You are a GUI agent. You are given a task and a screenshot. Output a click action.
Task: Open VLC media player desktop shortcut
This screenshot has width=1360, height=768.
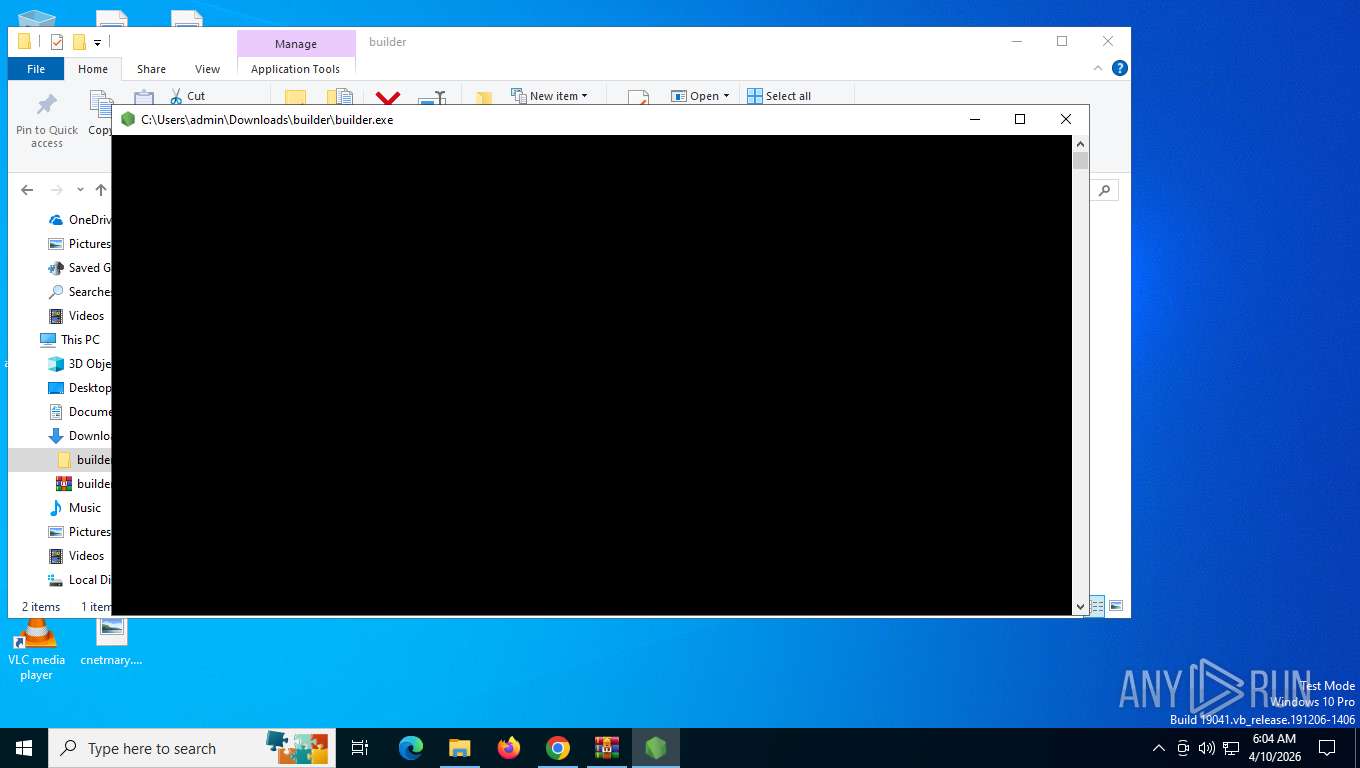point(36,648)
